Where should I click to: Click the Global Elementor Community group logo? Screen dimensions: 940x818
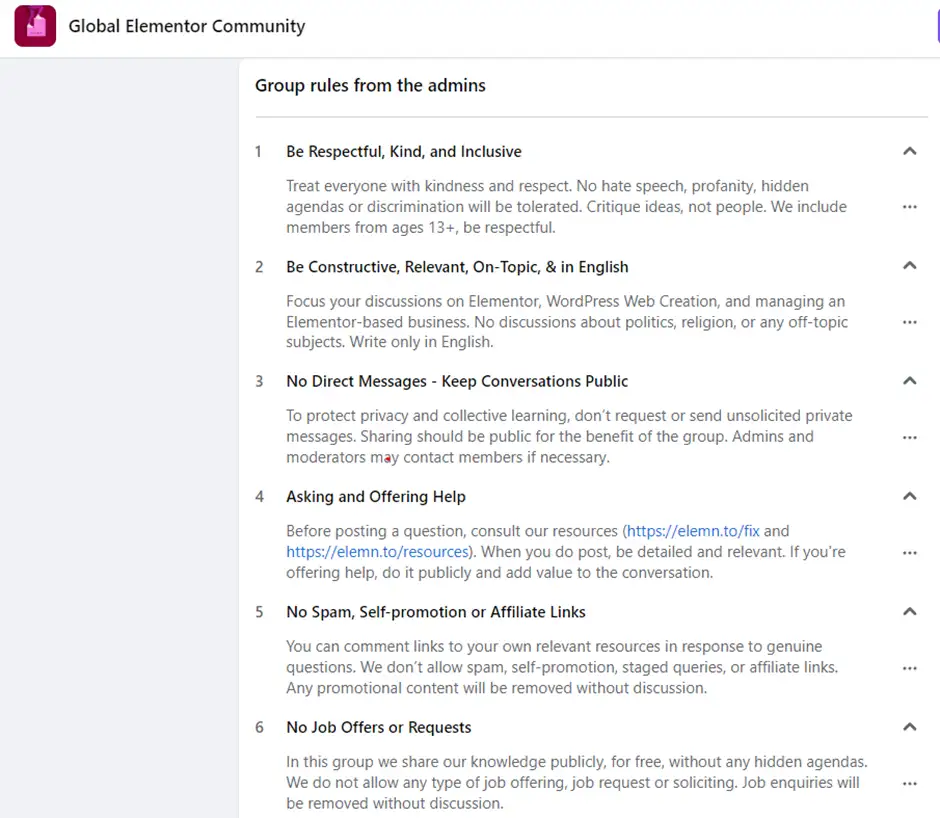coord(34,26)
